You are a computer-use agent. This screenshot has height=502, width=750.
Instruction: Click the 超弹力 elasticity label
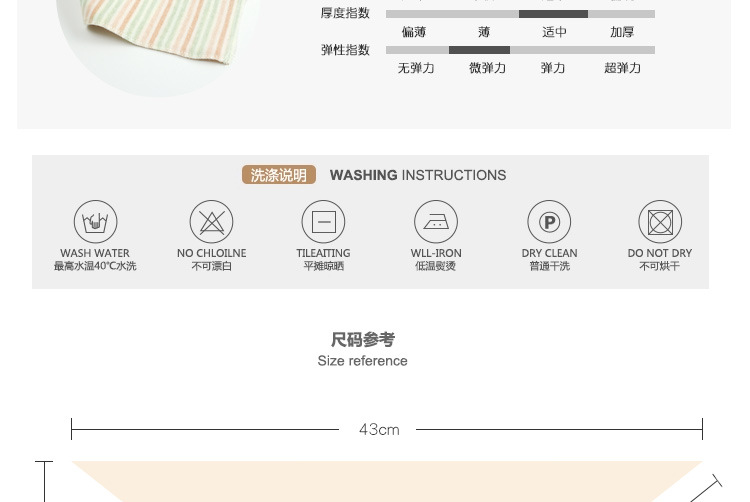coord(622,68)
